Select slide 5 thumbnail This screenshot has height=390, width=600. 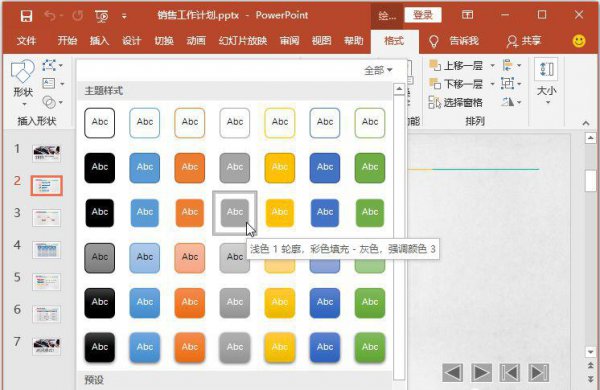[x=46, y=282]
